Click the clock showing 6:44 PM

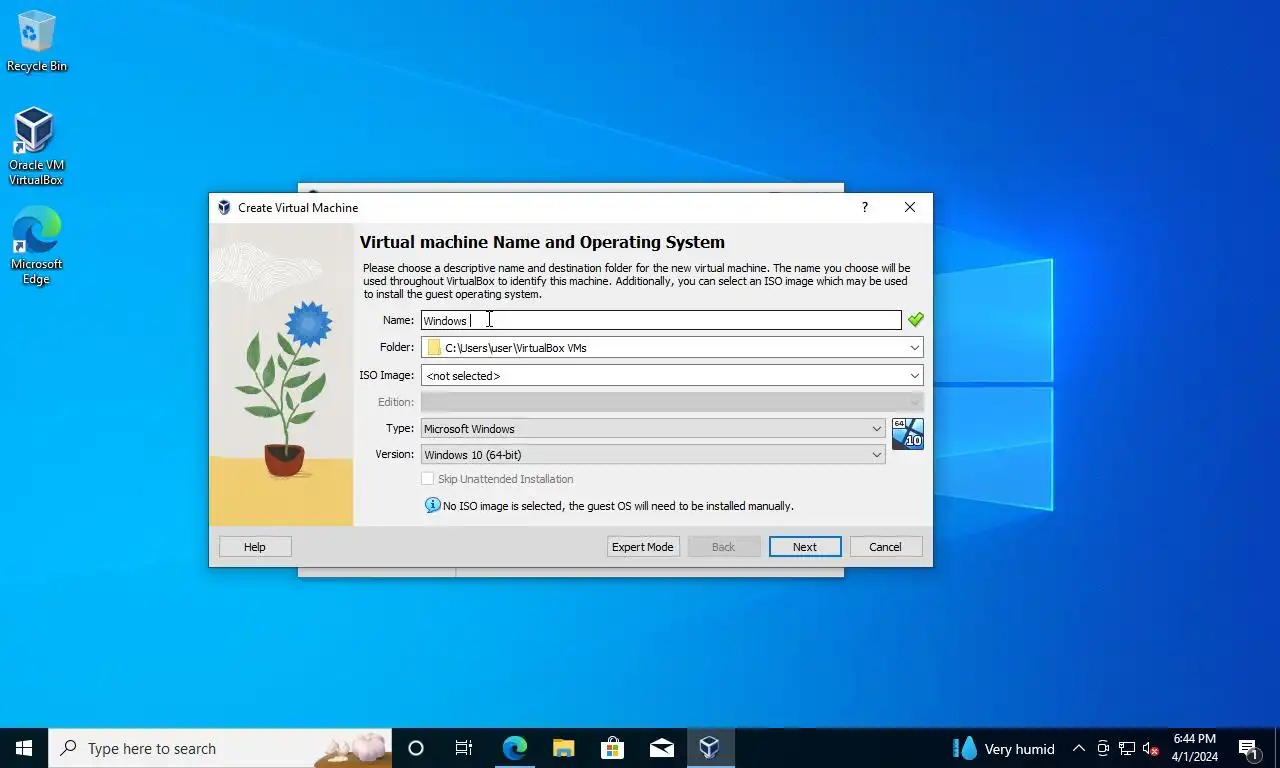[x=1195, y=748]
